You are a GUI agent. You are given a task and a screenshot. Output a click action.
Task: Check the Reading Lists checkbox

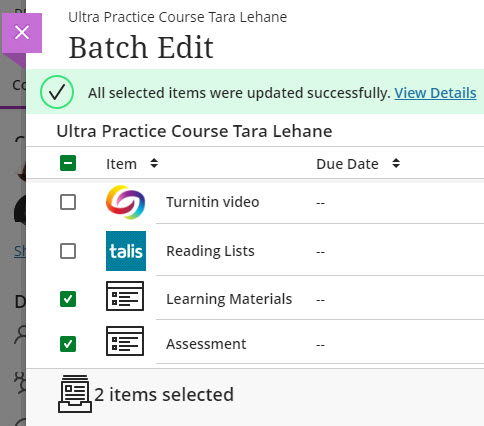coord(68,251)
